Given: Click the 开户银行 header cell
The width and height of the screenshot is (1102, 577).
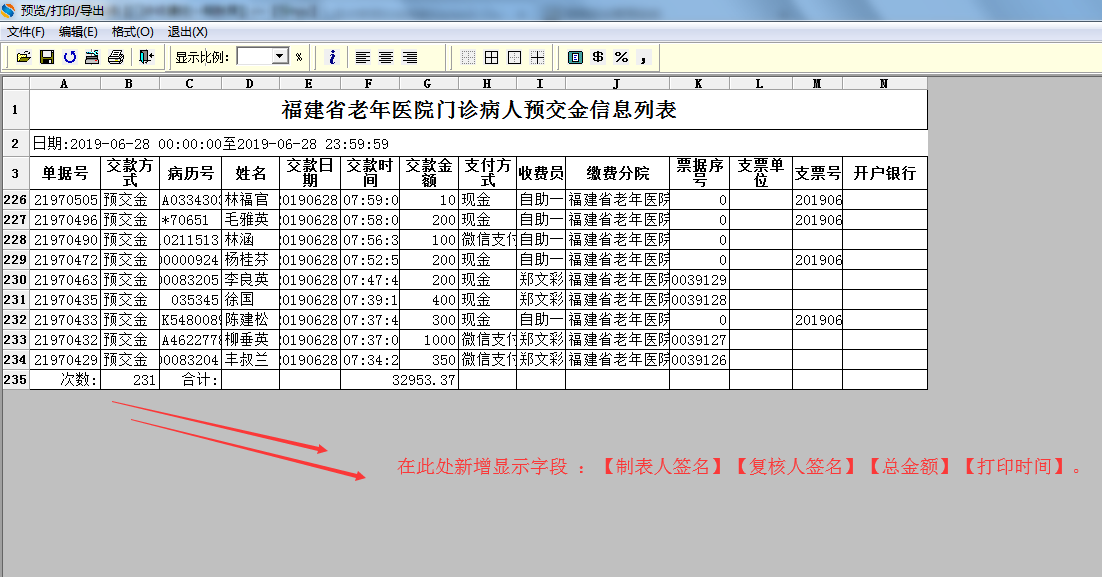Looking at the screenshot, I should (884, 173).
